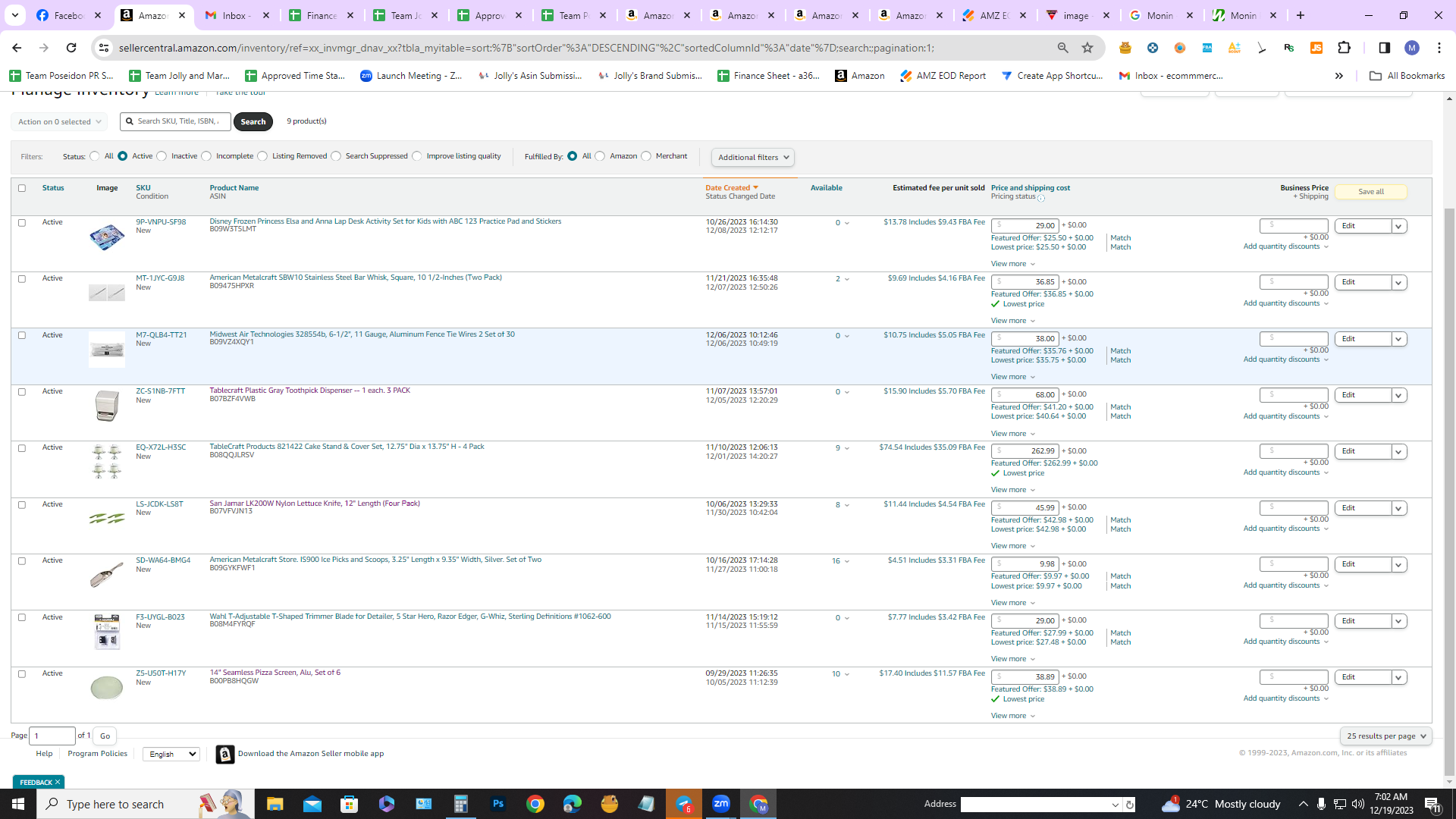Click the Pricing status info icon
This screenshot has height=819, width=1456.
[x=1041, y=198]
